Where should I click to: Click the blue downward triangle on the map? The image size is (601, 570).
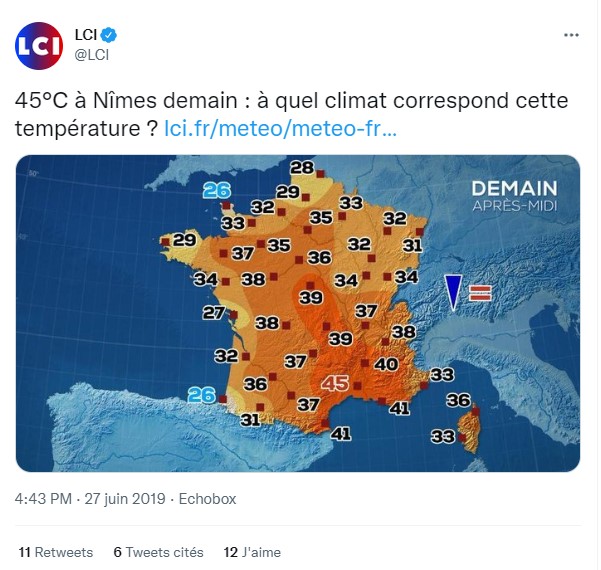(x=455, y=291)
